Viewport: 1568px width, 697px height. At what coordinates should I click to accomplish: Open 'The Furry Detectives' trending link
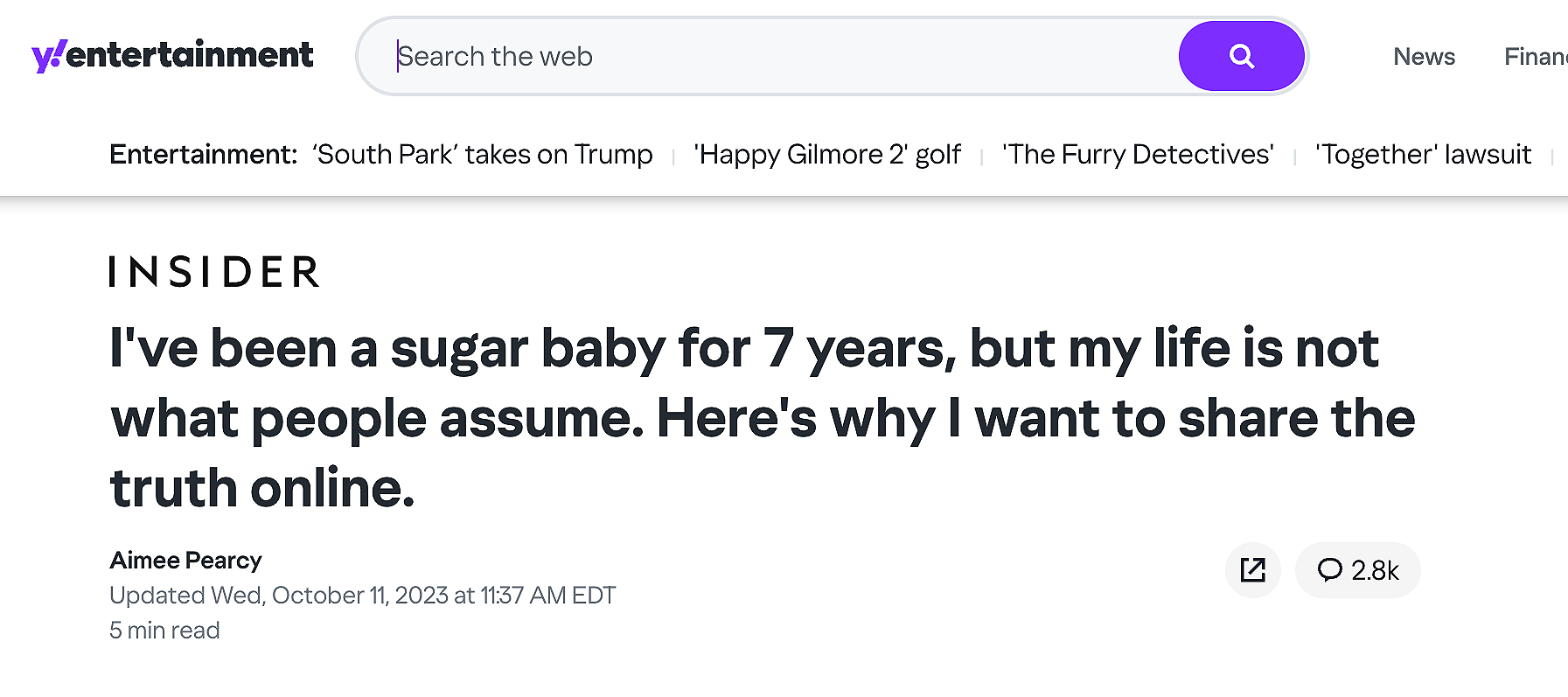point(1137,155)
